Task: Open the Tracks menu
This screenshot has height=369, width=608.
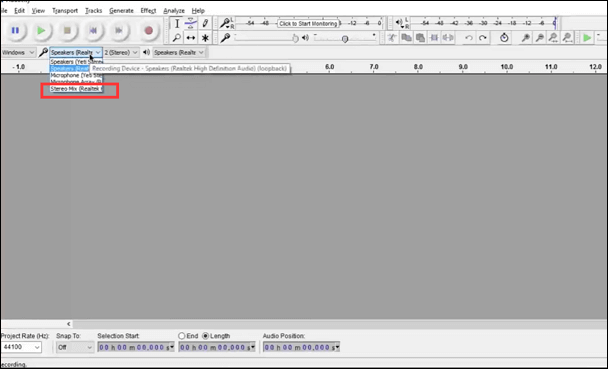Action: 93,10
